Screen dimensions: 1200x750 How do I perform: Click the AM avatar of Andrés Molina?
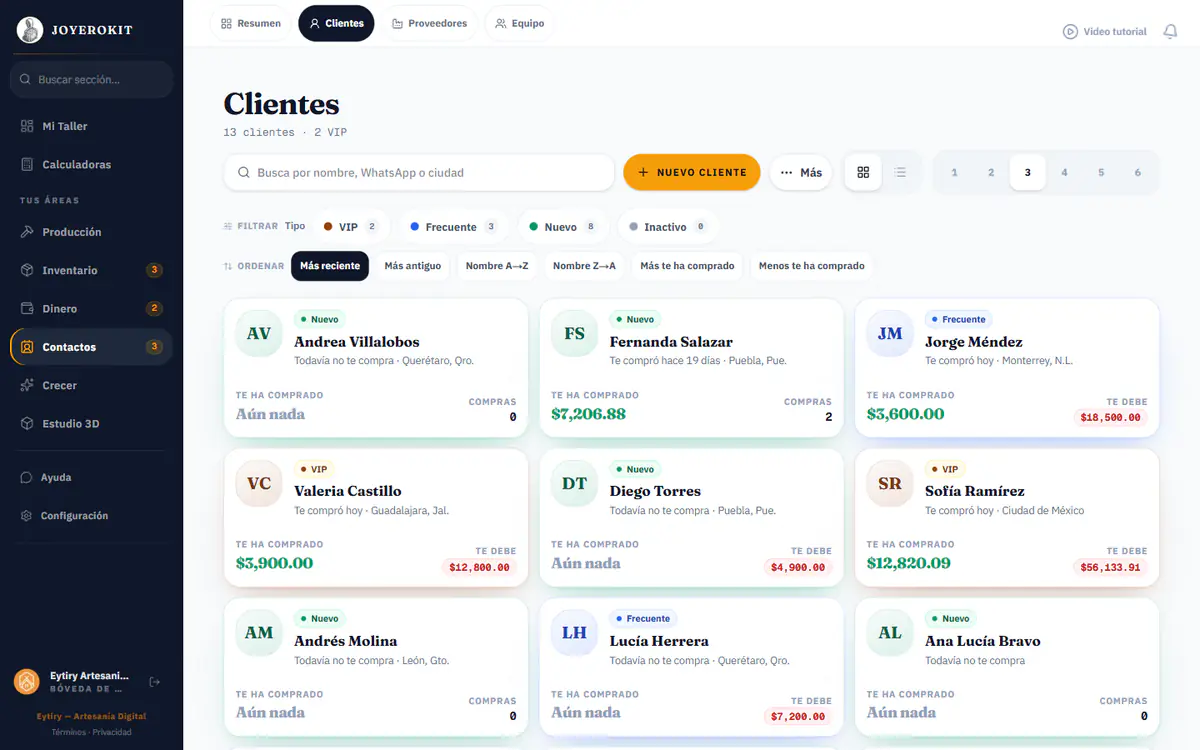coord(259,633)
